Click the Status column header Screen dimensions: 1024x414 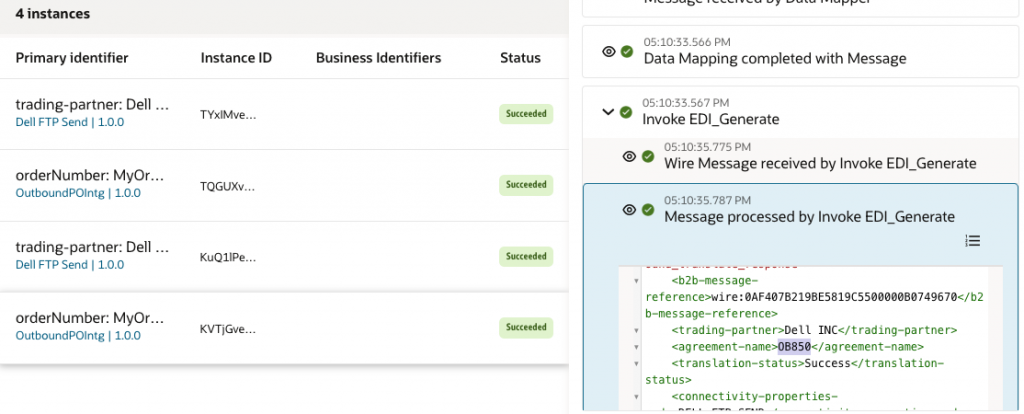click(x=520, y=58)
